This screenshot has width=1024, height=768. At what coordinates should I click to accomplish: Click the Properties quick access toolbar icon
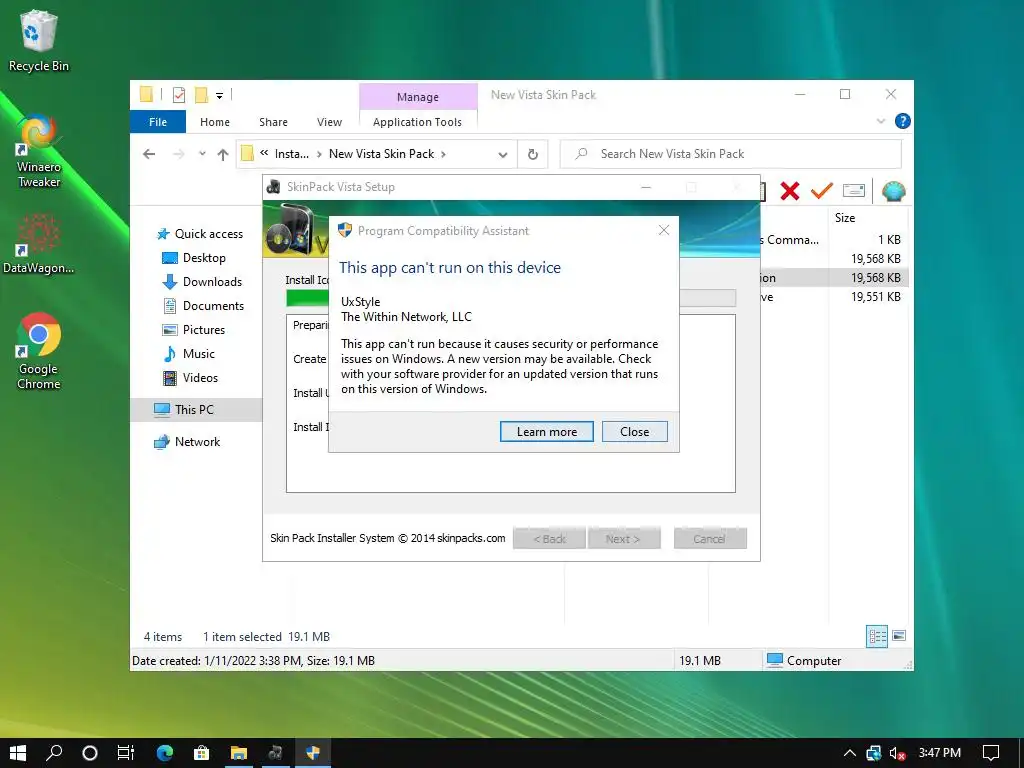coord(179,95)
